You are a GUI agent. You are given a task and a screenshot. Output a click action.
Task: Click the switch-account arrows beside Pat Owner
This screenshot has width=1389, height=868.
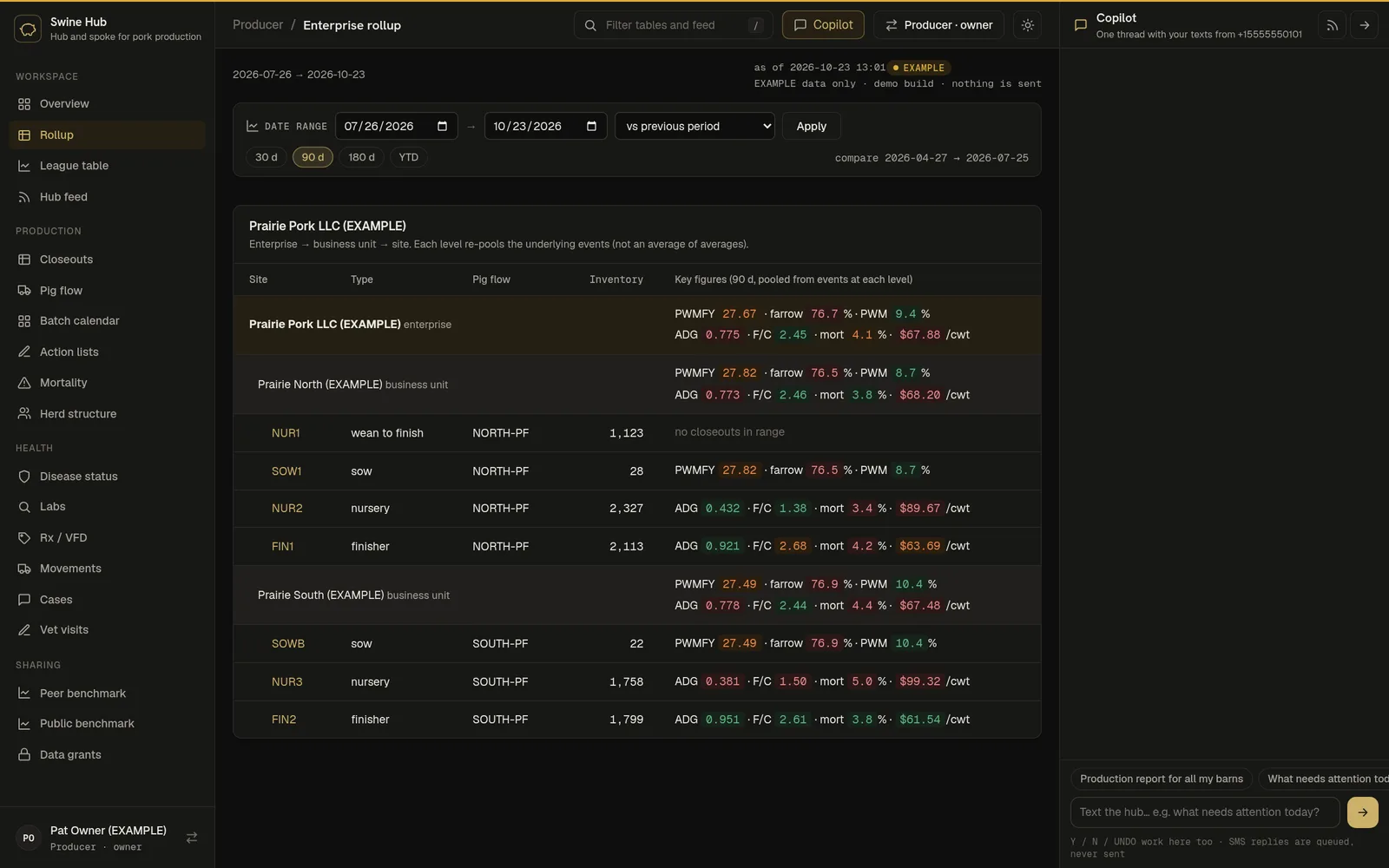[192, 838]
